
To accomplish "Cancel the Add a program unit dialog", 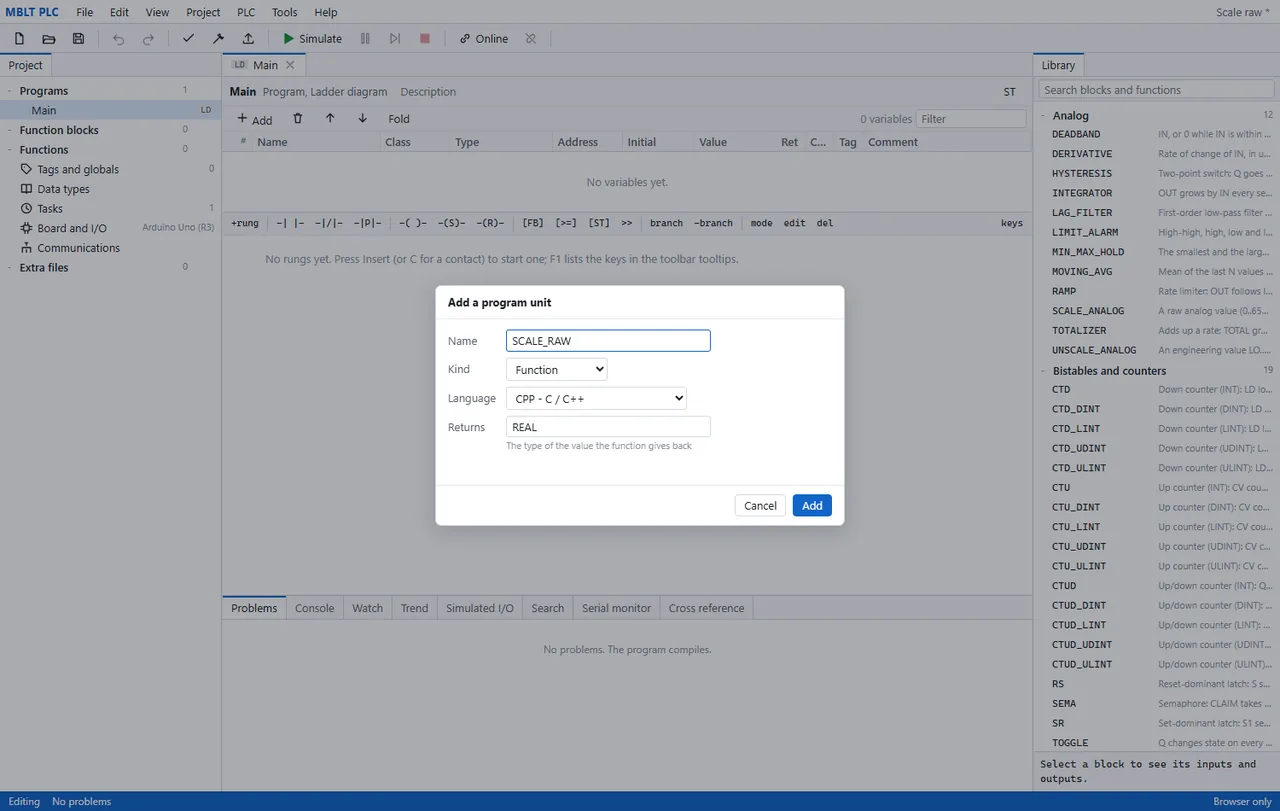I will click(760, 506).
